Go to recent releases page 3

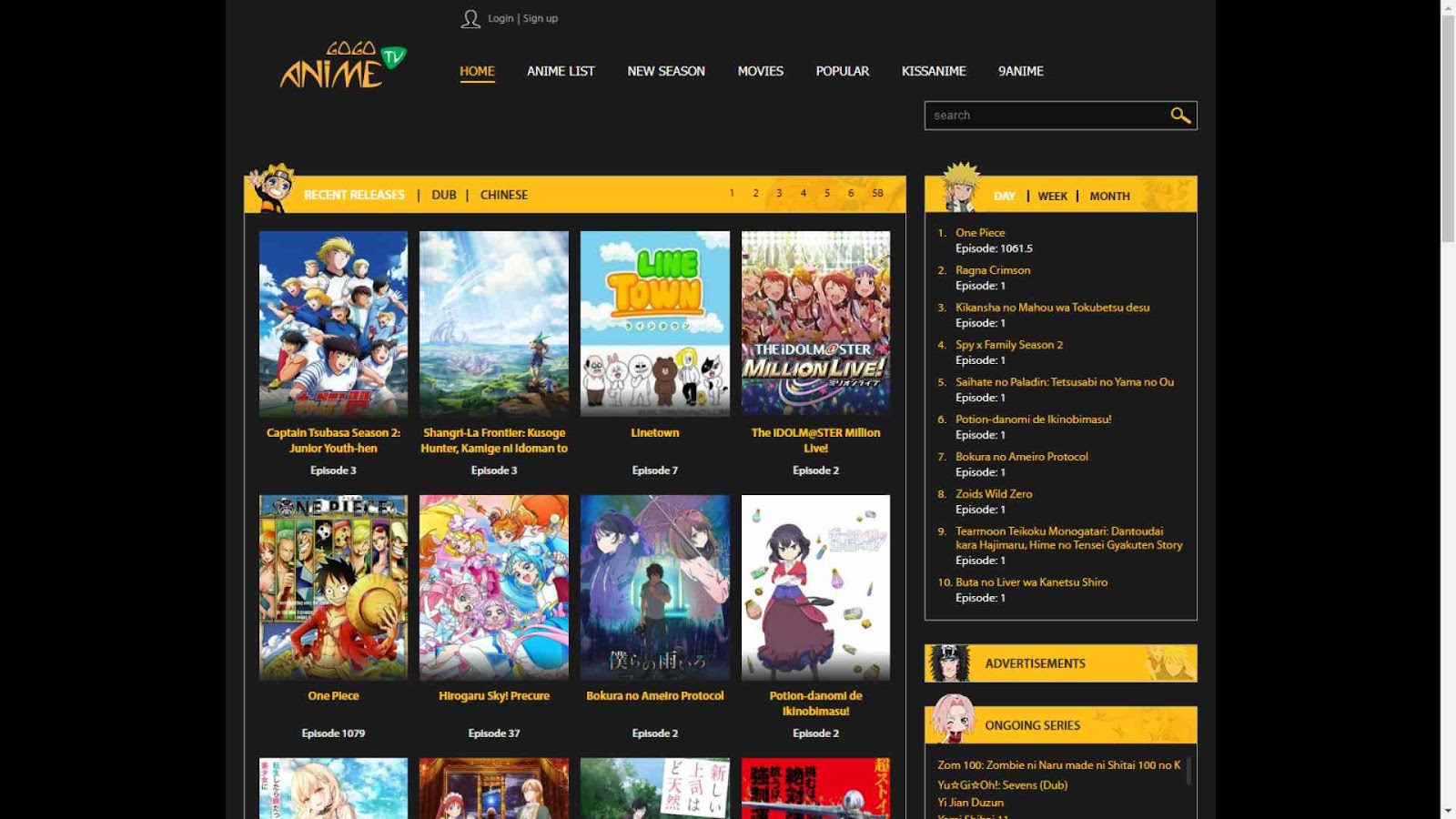tap(779, 193)
